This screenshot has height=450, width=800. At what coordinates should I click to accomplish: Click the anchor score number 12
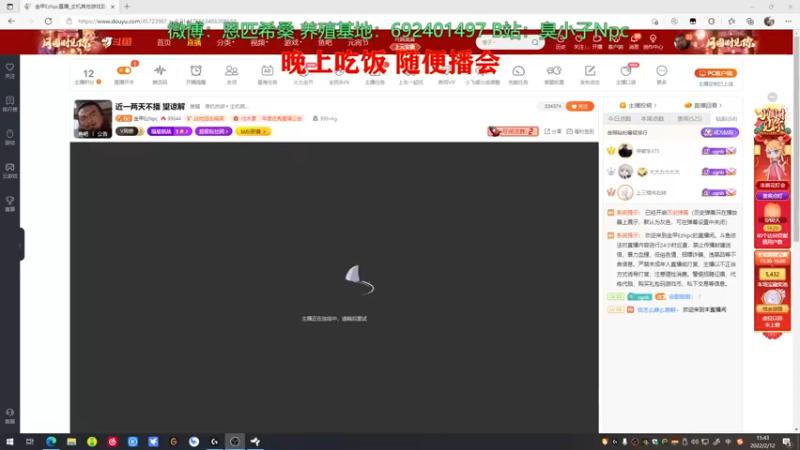(88, 73)
